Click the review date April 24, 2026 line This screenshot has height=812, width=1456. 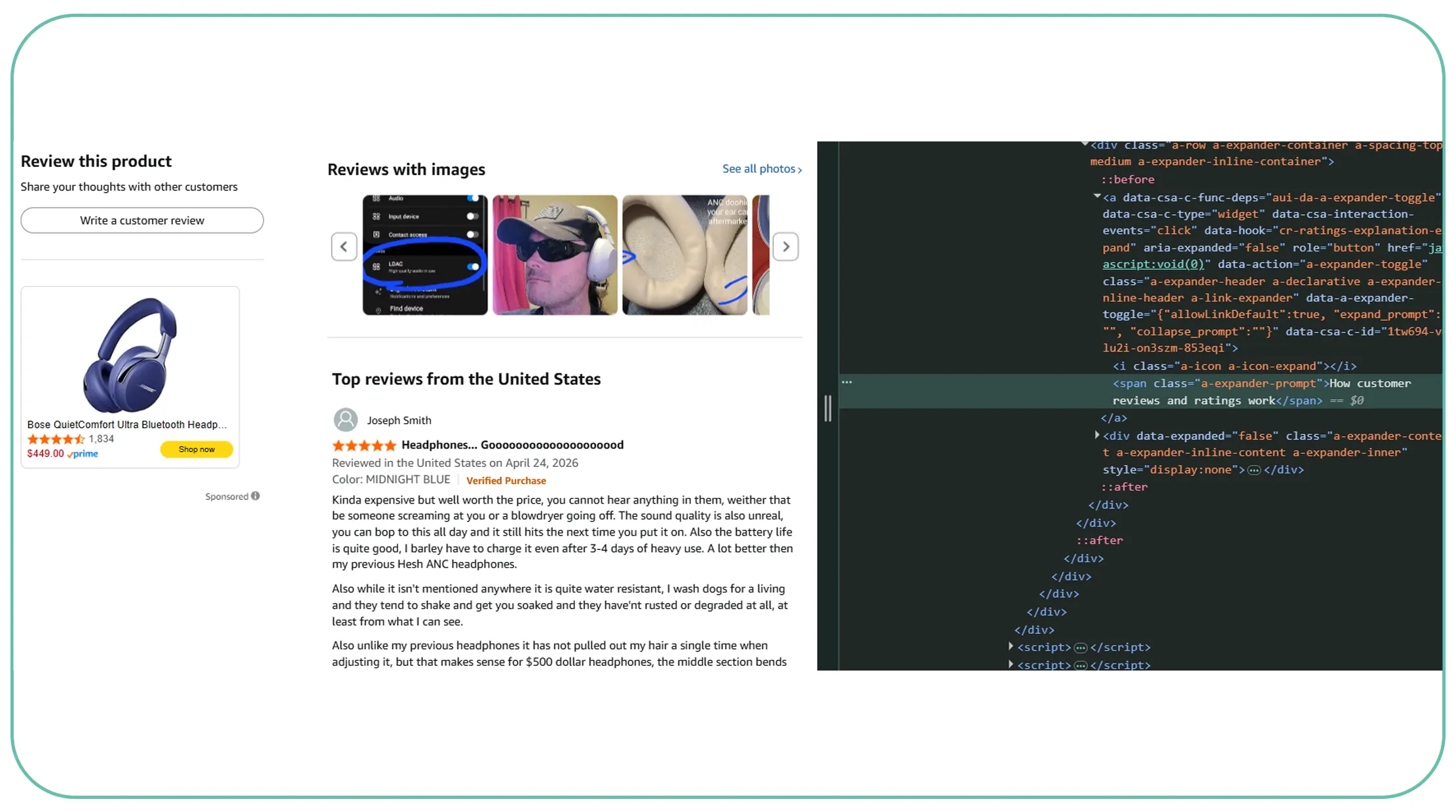coord(455,463)
